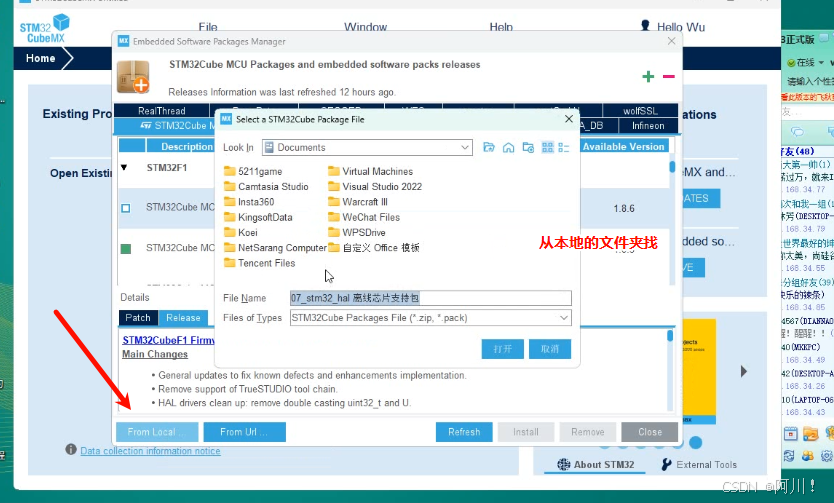Click the Description column header
The height and width of the screenshot is (503, 834).
[x=181, y=146]
